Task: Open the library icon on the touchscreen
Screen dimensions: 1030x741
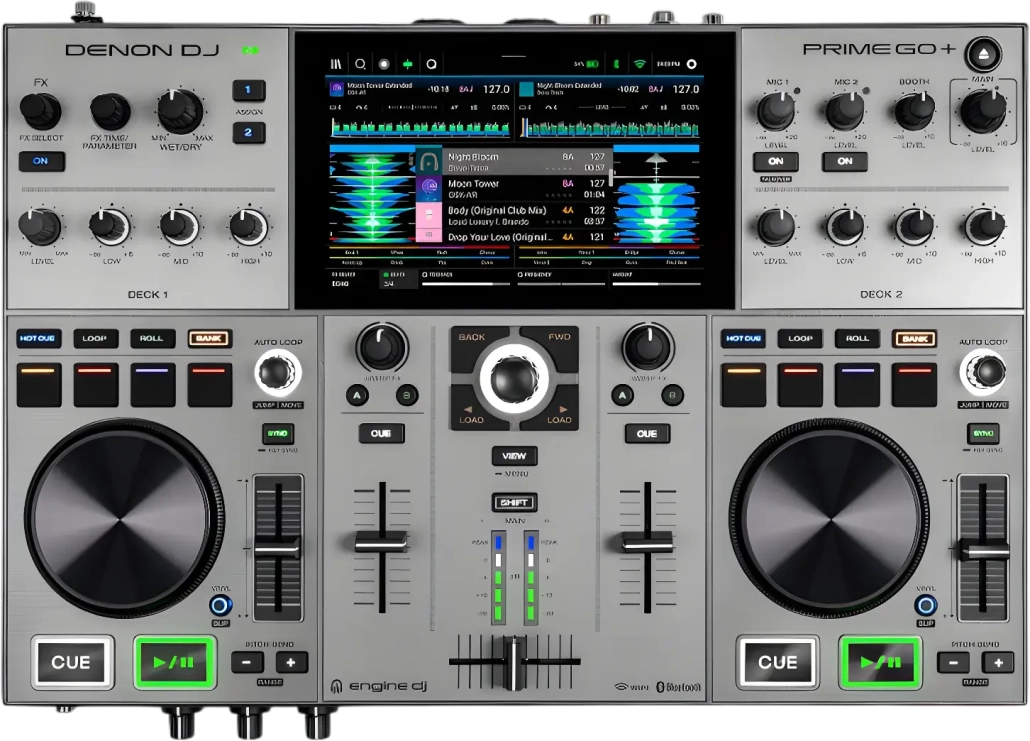Action: tap(337, 63)
